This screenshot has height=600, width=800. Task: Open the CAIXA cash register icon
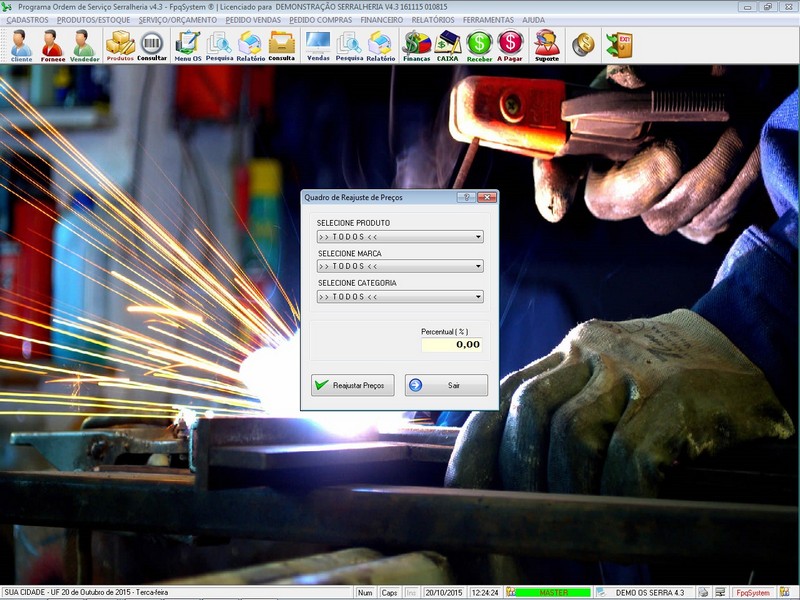point(448,45)
